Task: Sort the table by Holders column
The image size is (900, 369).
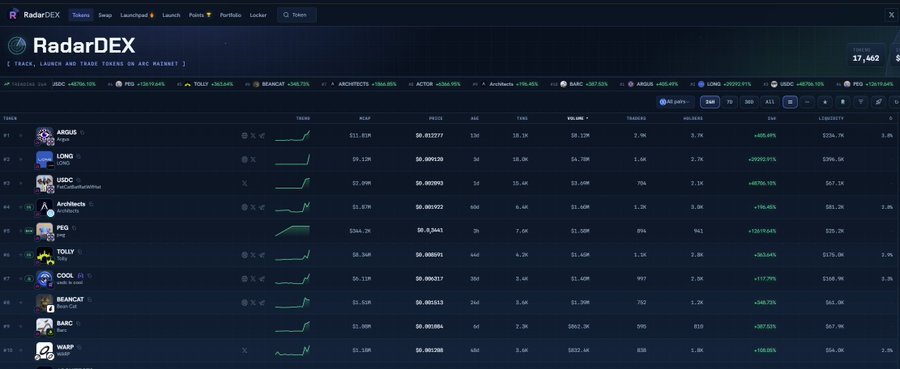Action: click(693, 118)
